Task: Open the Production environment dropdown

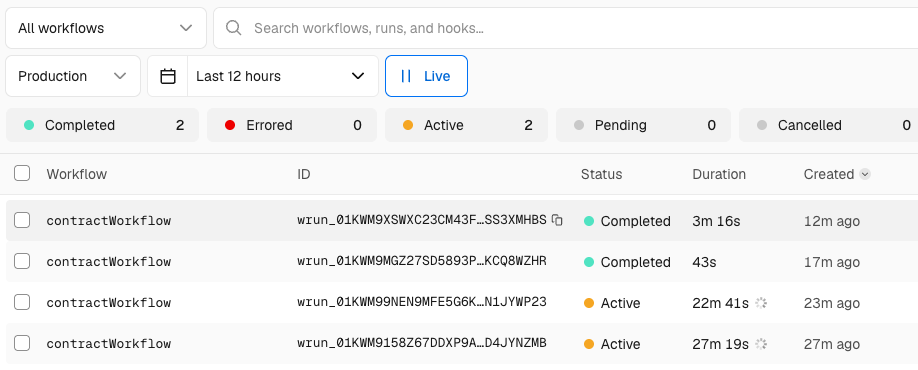Action: pos(73,76)
